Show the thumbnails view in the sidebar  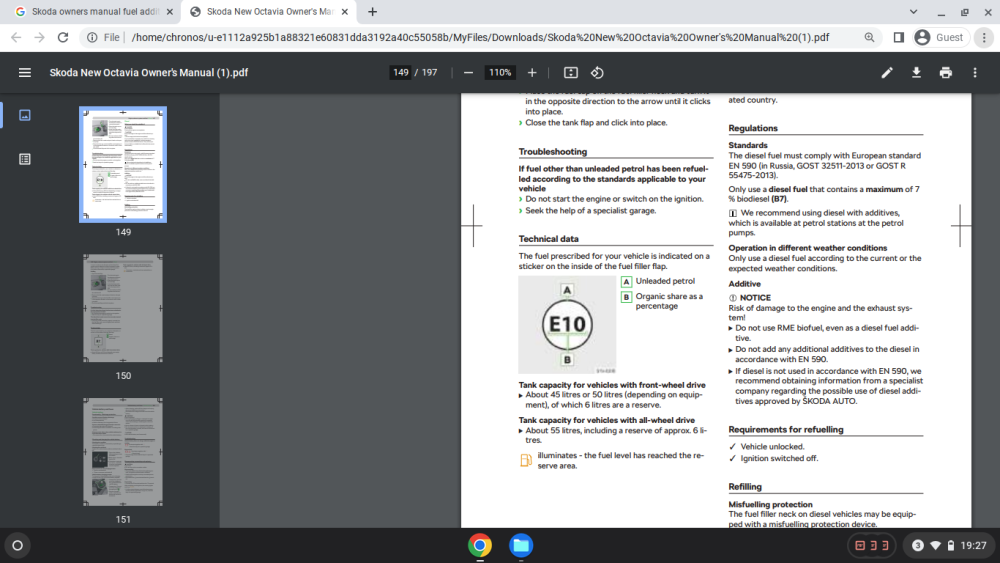coord(25,115)
